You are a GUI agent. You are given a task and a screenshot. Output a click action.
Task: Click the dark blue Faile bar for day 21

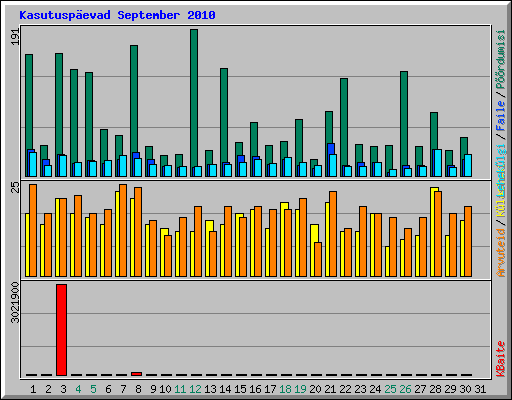click(331, 149)
